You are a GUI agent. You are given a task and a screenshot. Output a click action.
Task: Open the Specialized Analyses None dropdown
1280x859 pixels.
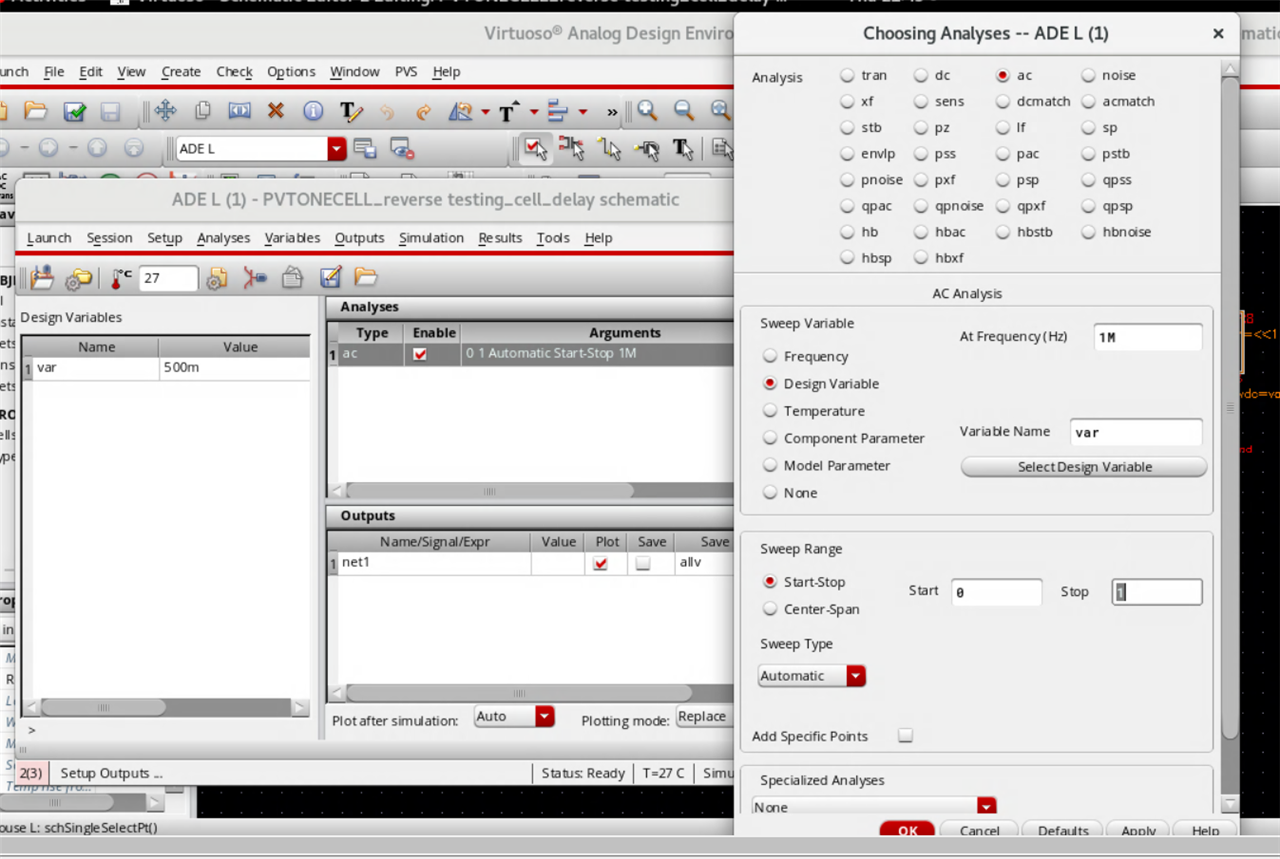click(987, 806)
